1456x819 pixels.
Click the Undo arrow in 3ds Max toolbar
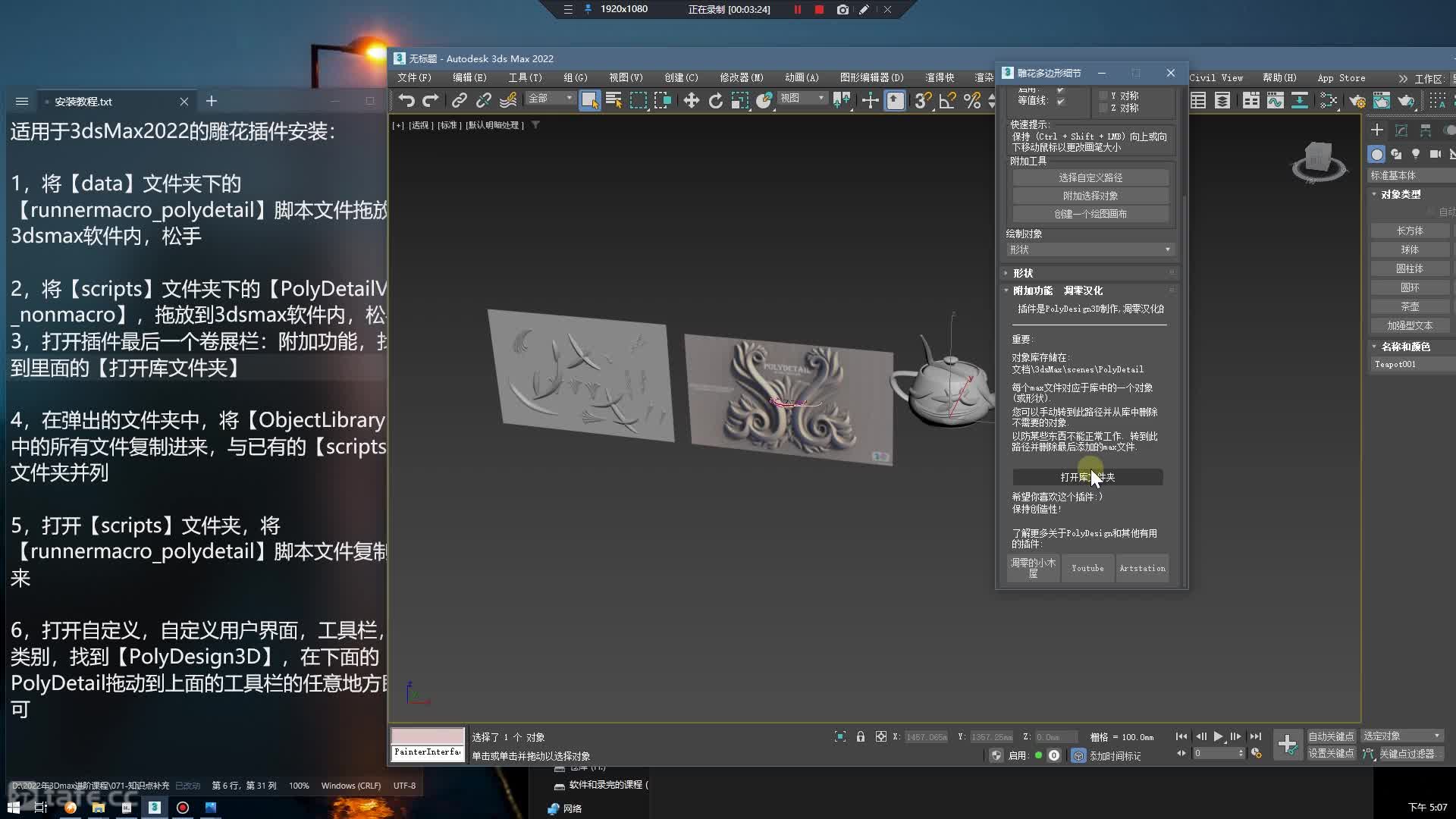click(406, 100)
